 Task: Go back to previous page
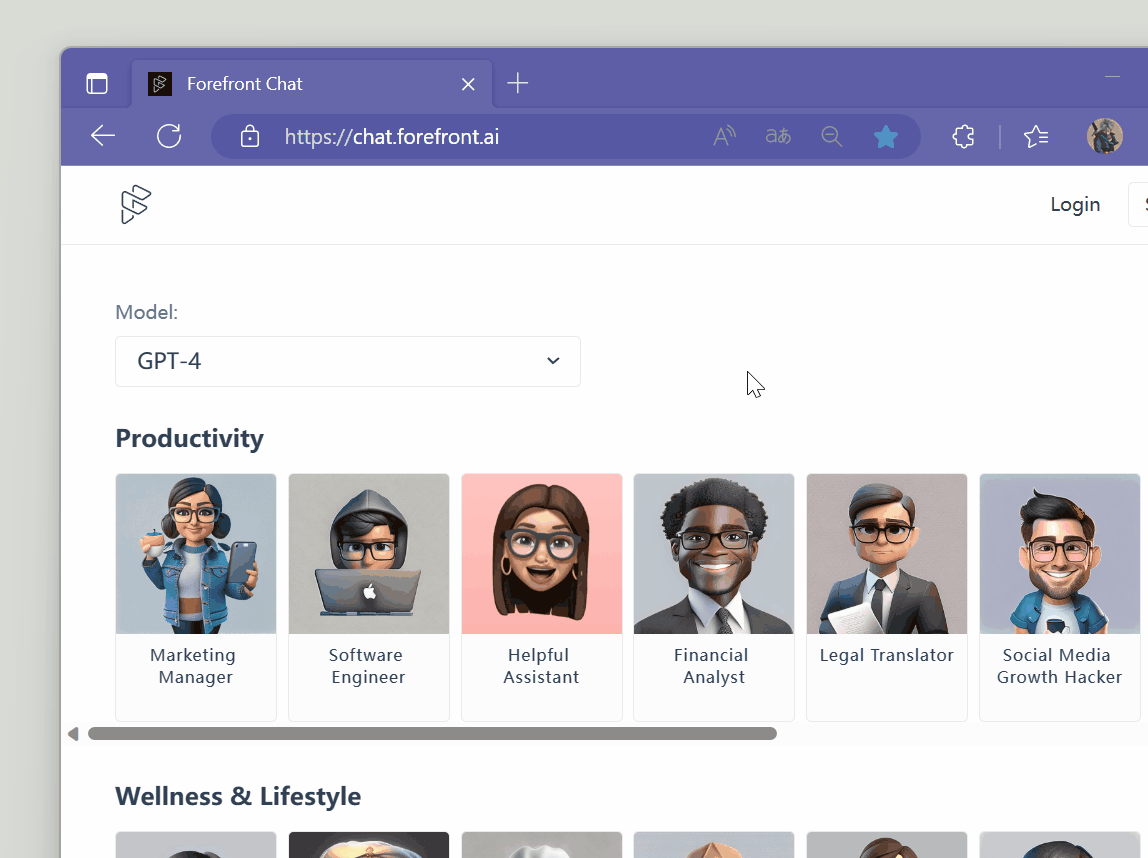(x=102, y=136)
